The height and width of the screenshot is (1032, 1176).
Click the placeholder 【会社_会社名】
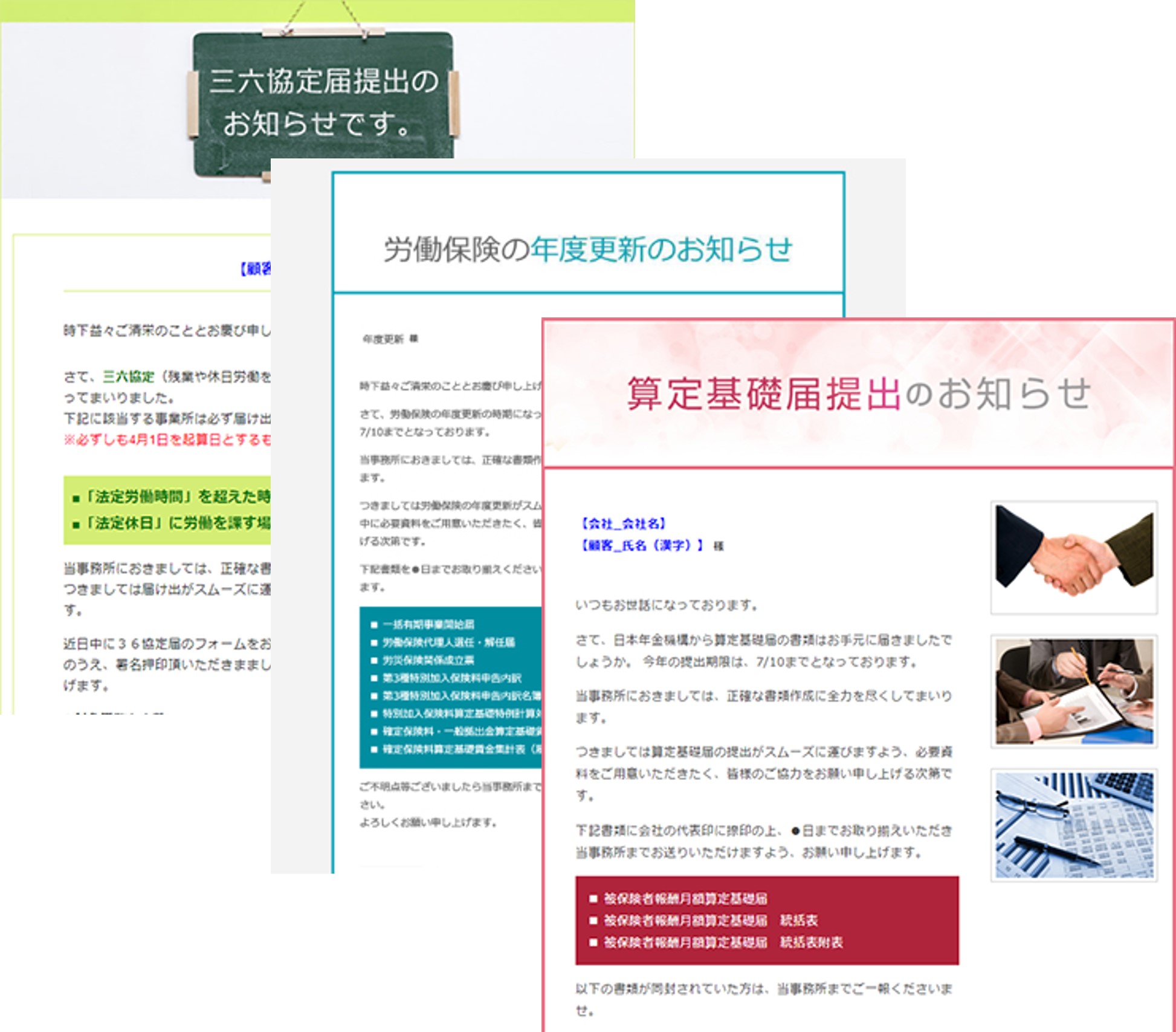(622, 524)
